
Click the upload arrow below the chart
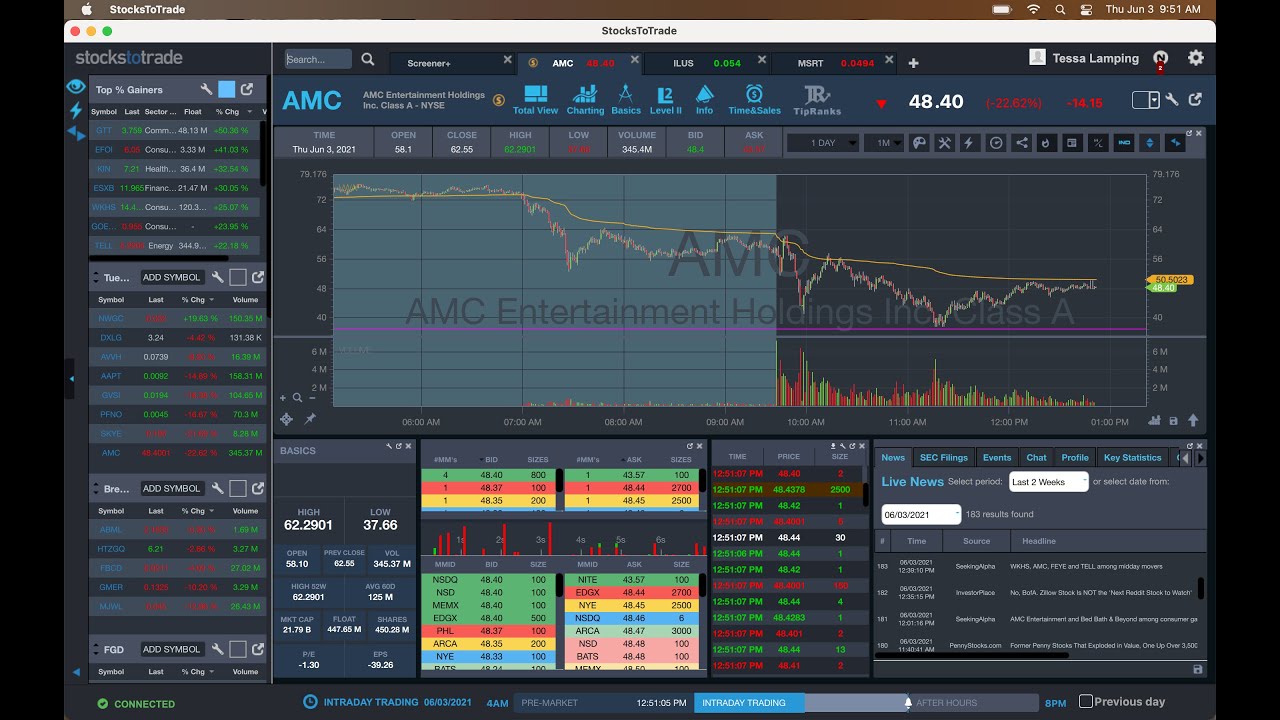[x=1193, y=421]
